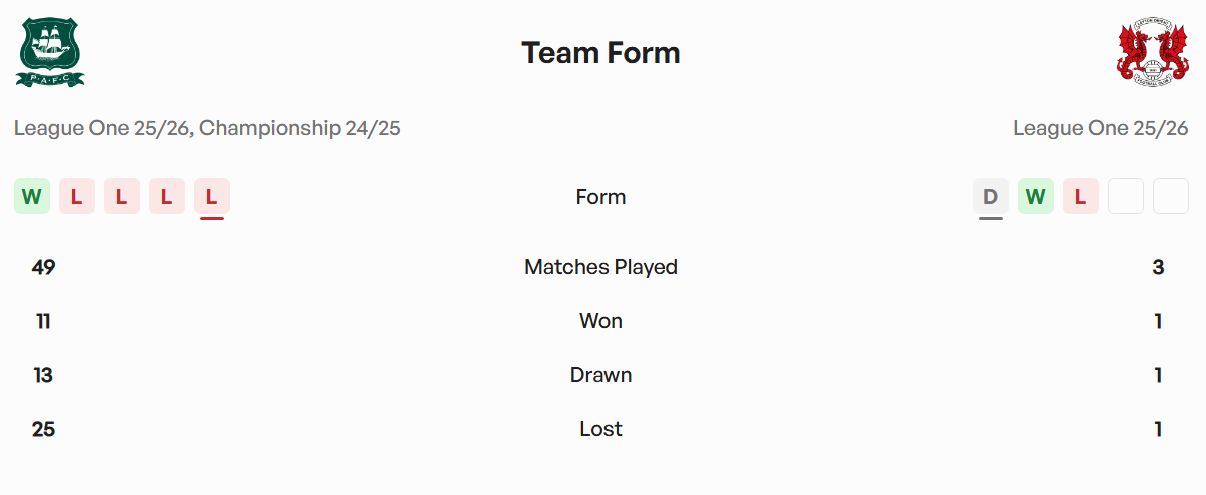The height and width of the screenshot is (495, 1206).
Task: Click Plymouth's 49 matches played value
Action: coord(43,267)
